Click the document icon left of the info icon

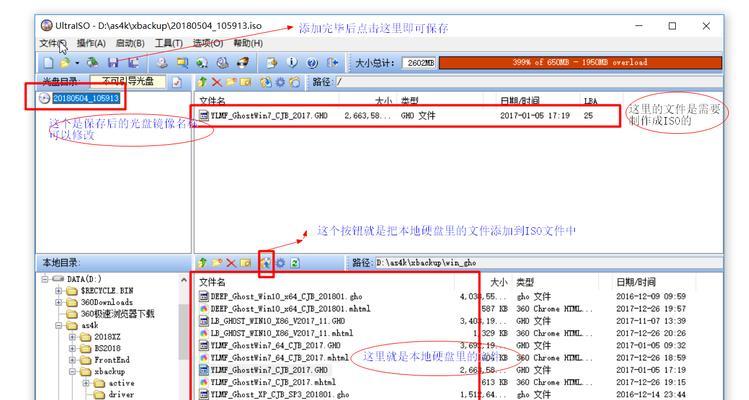pyautogui.click(x=271, y=63)
